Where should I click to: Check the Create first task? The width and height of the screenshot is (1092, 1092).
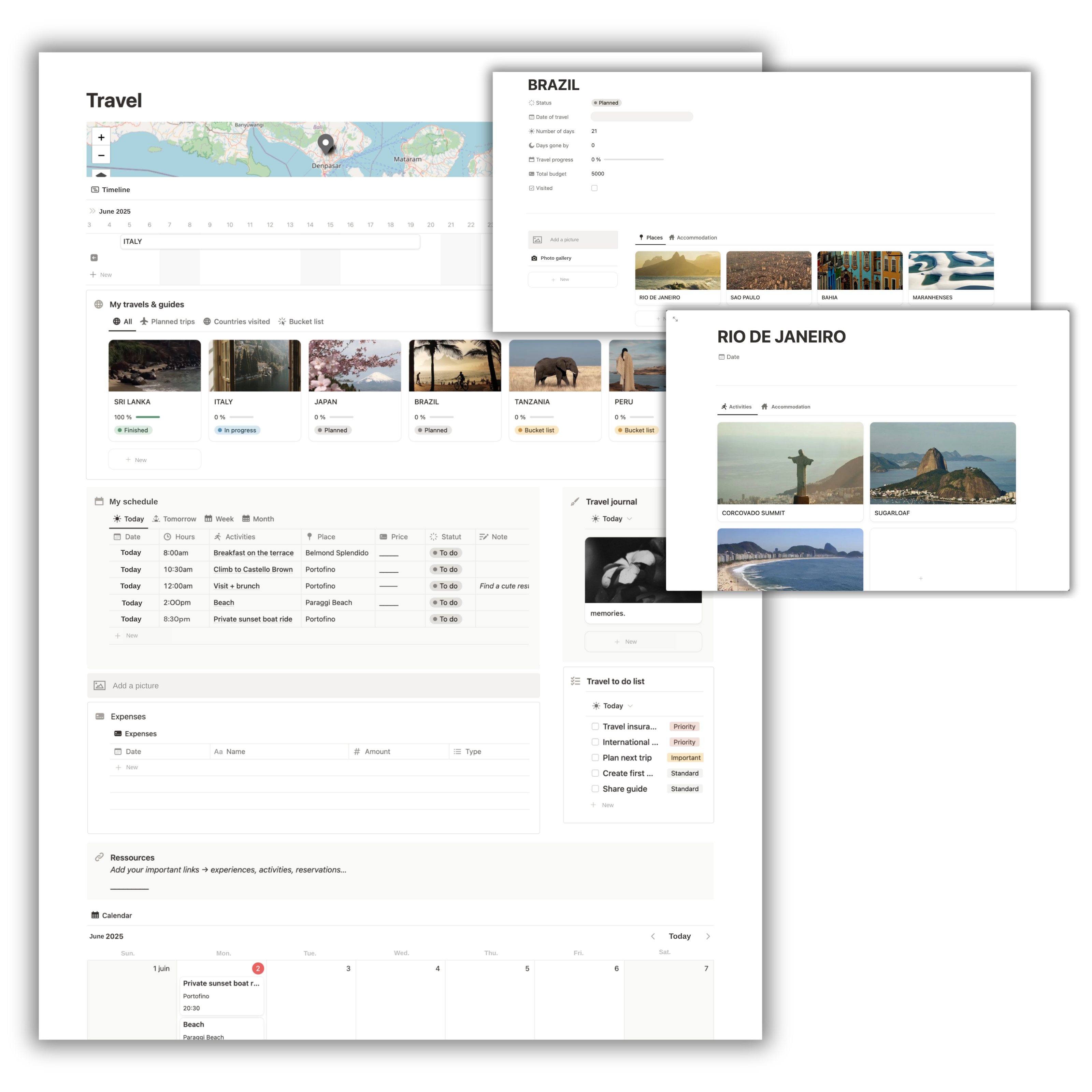coord(595,773)
